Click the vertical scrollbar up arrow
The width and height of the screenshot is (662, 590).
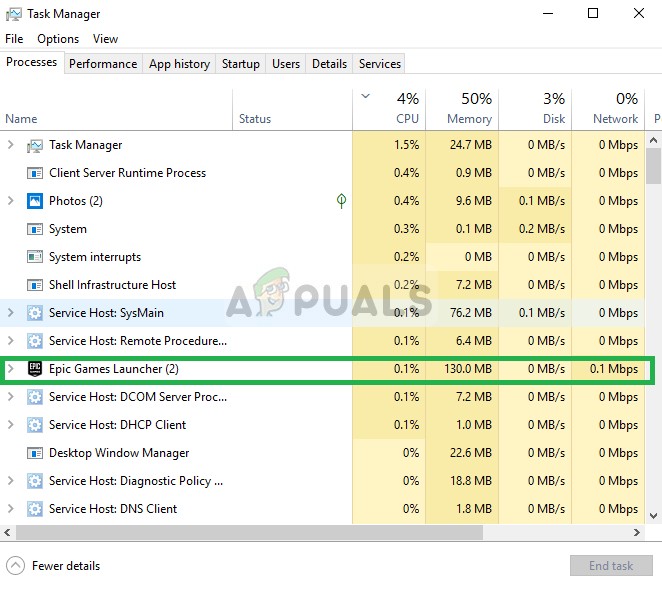click(653, 140)
